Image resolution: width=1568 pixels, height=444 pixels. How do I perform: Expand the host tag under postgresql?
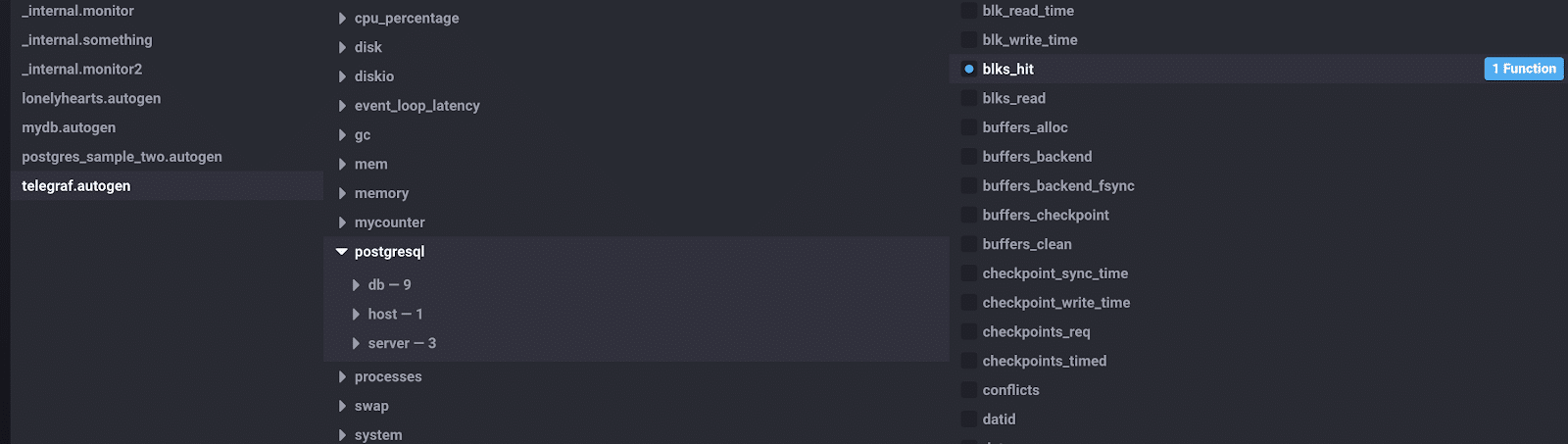click(x=356, y=315)
